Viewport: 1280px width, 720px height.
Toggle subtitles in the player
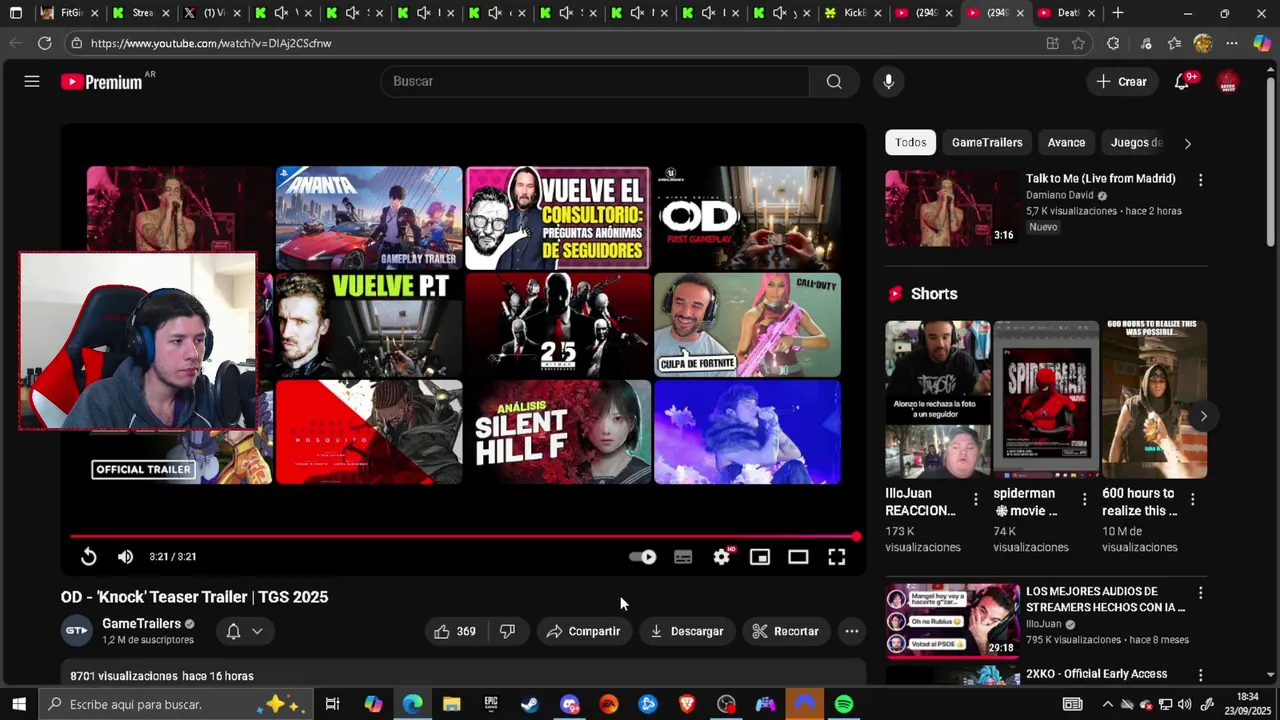[x=683, y=557]
